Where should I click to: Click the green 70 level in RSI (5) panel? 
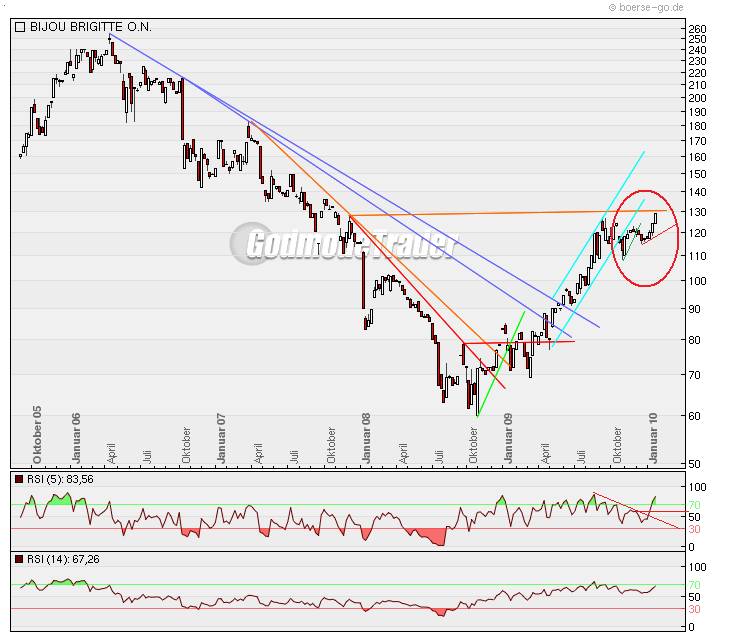(695, 505)
